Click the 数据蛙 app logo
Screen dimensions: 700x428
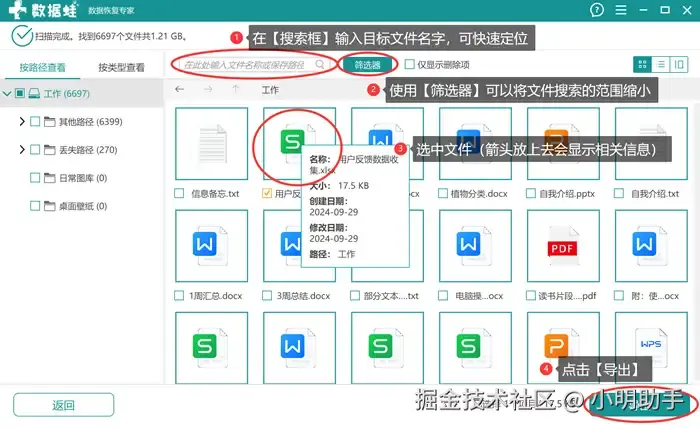coord(44,10)
